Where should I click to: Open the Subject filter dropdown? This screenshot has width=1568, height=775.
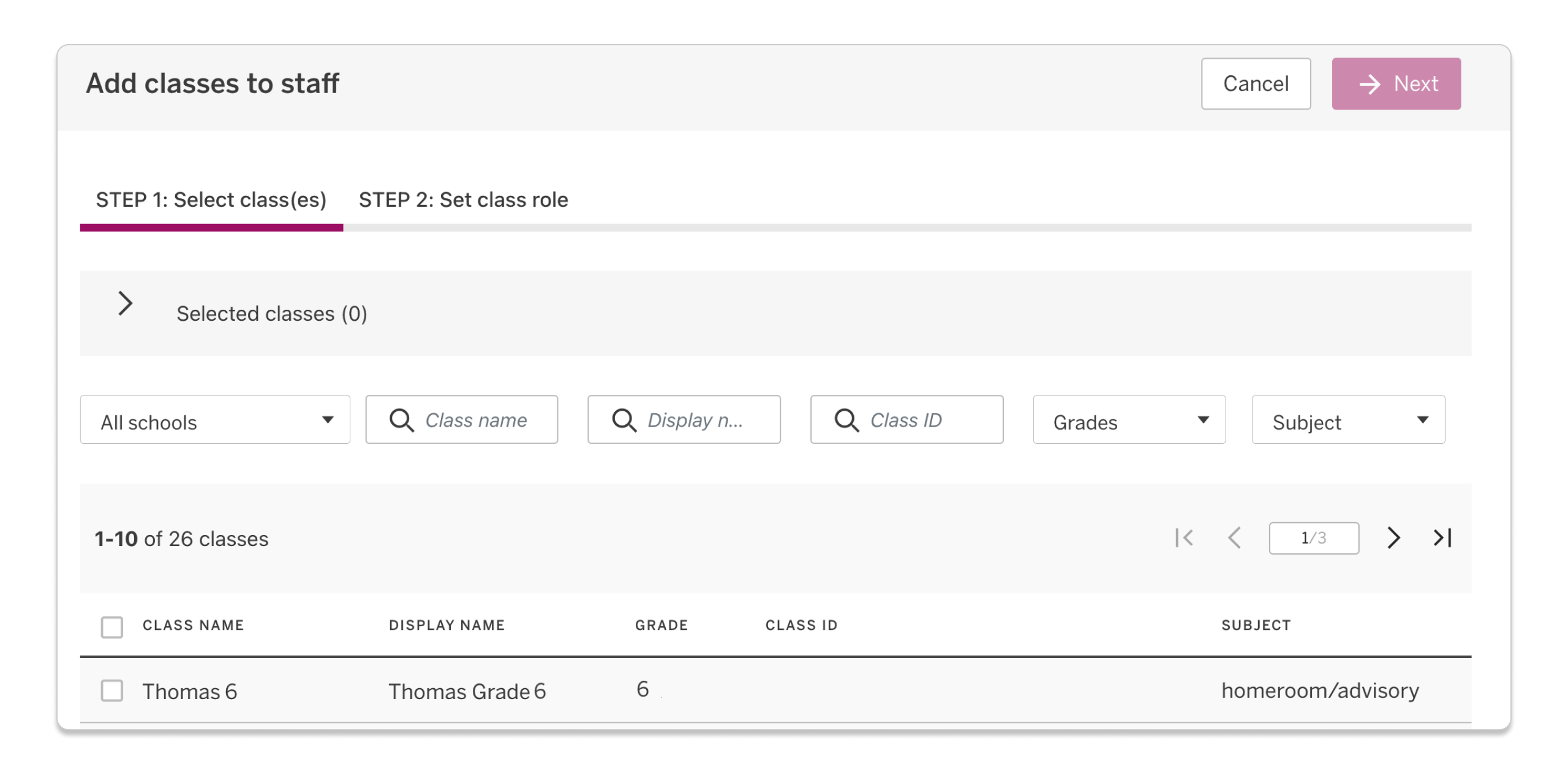[1348, 420]
